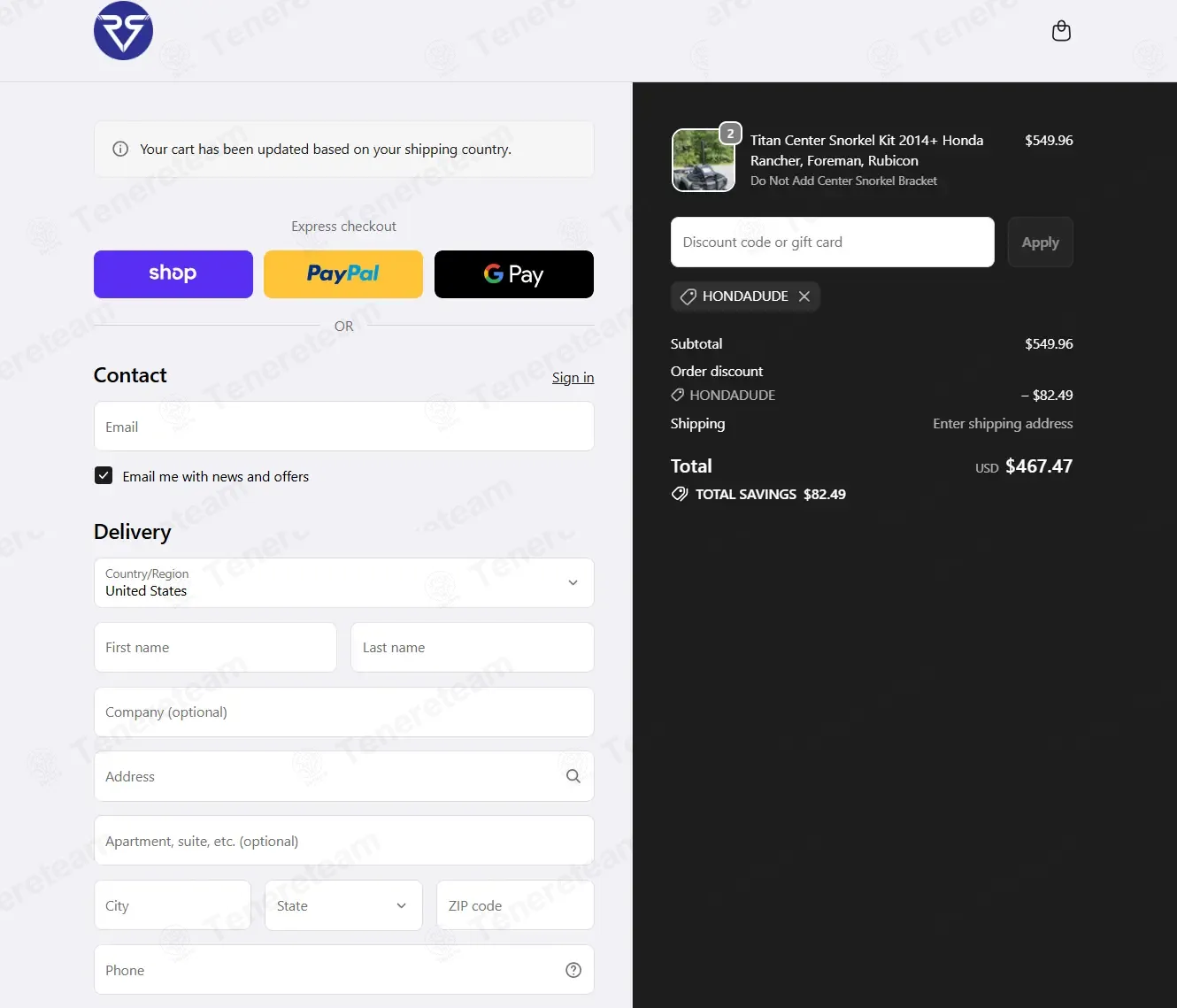This screenshot has width=1177, height=1008.
Task: Click the Discount code or gift card field
Action: (x=833, y=242)
